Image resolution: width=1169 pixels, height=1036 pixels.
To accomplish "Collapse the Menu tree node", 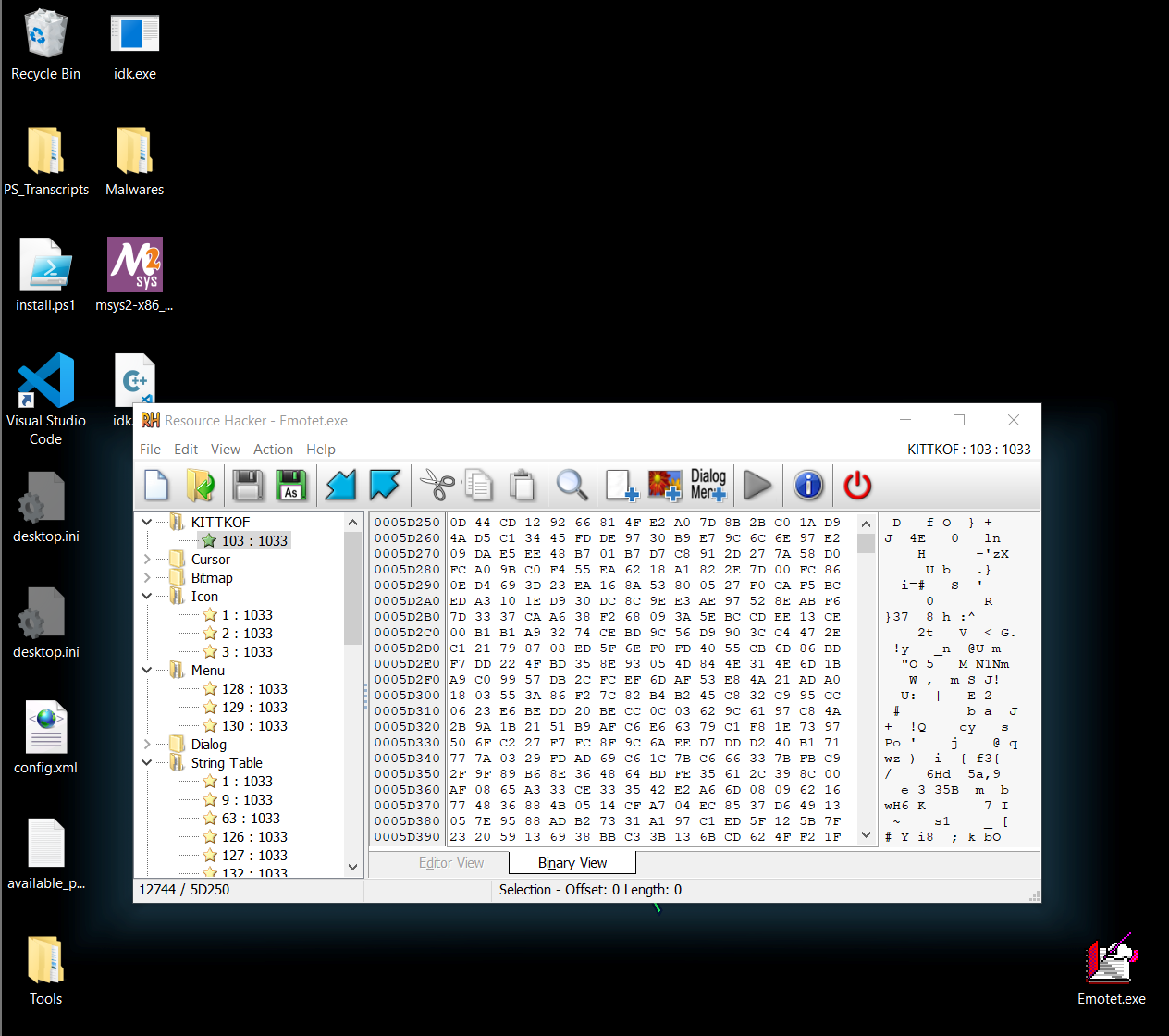I will coord(147,671).
